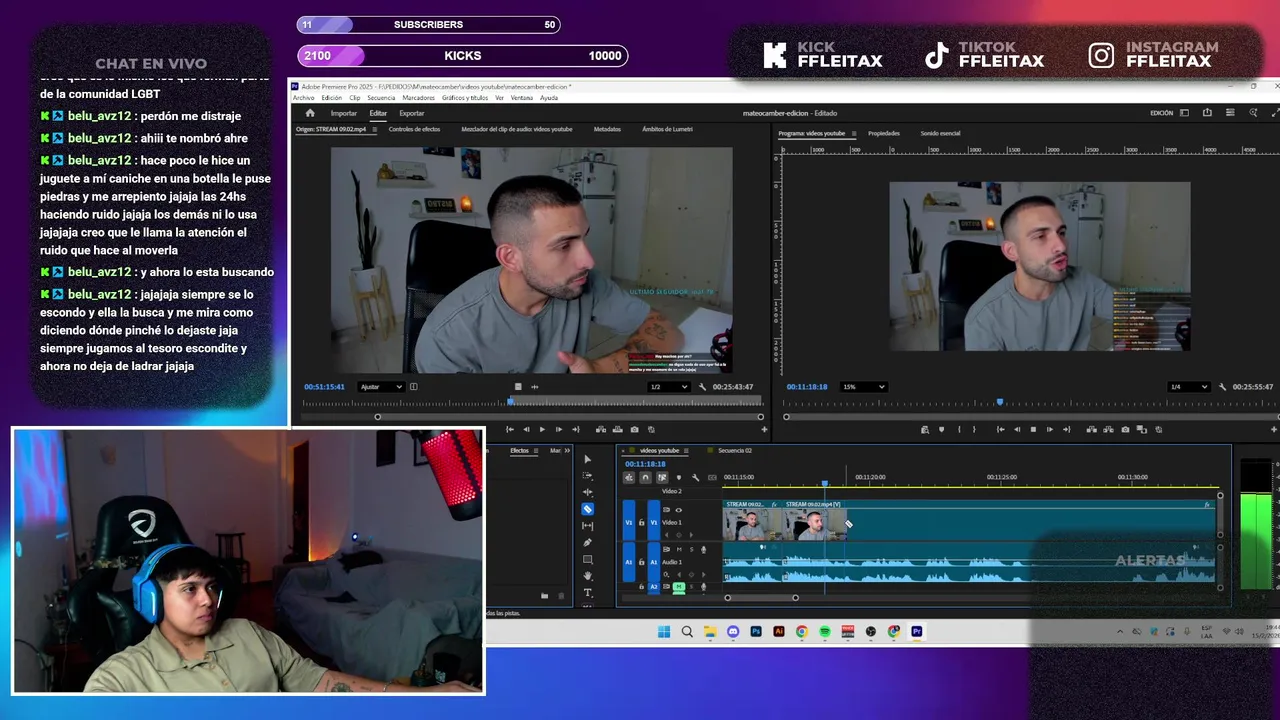
Task: Open Source monitor zoom level dropdown Ajustar
Action: click(382, 387)
